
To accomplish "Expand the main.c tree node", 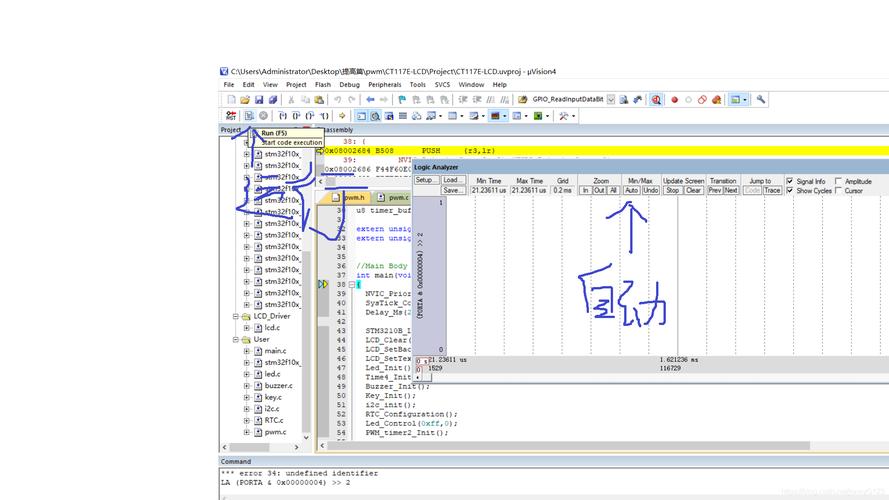I will (x=247, y=351).
